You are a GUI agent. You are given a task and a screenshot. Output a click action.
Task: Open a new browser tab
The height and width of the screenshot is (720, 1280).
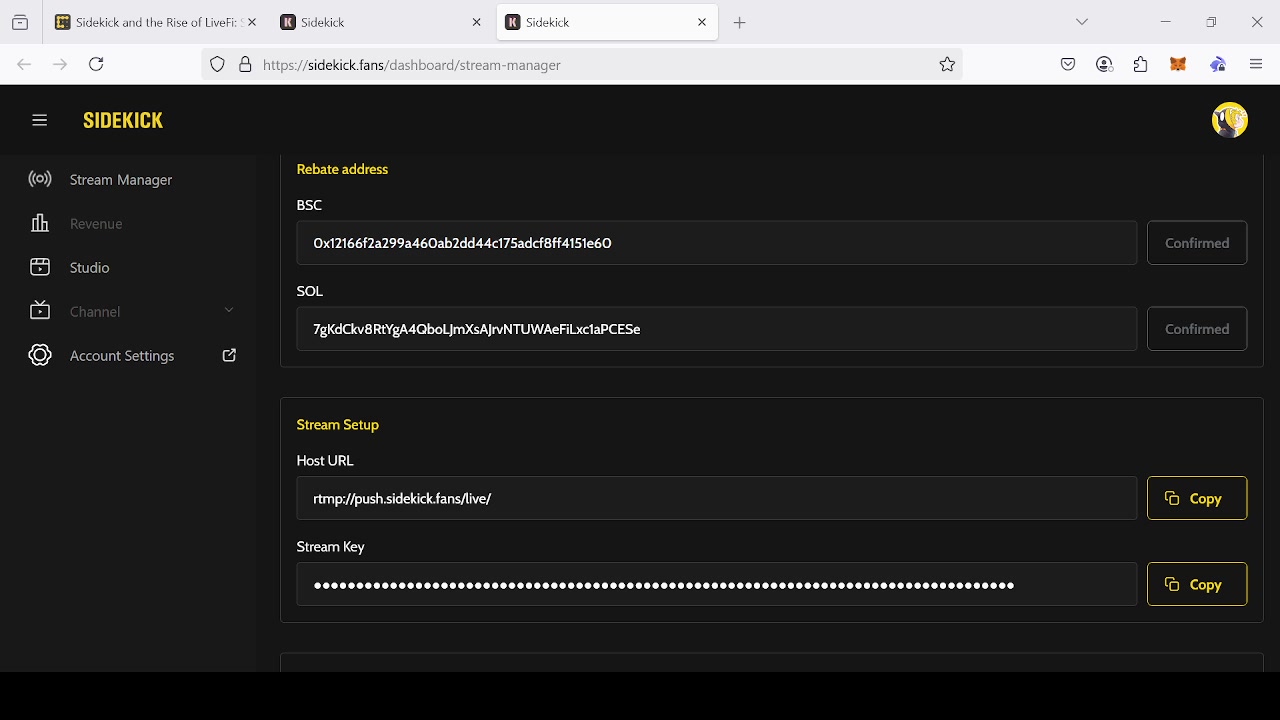coord(740,23)
